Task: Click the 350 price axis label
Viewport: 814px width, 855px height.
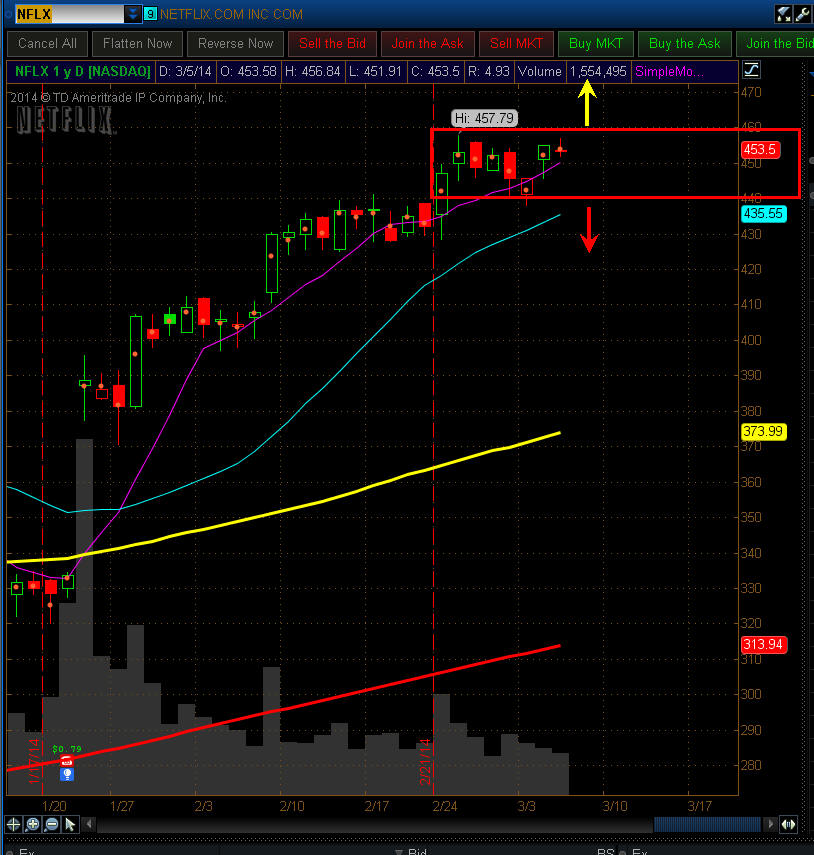Action: (x=751, y=517)
